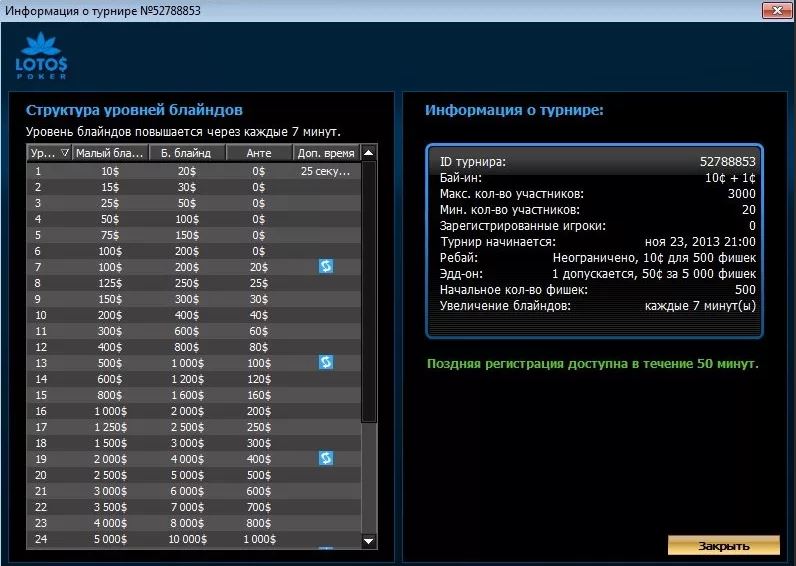796x566 pixels.
Task: Click the blinds table scroll down arrow
Action: (x=369, y=541)
